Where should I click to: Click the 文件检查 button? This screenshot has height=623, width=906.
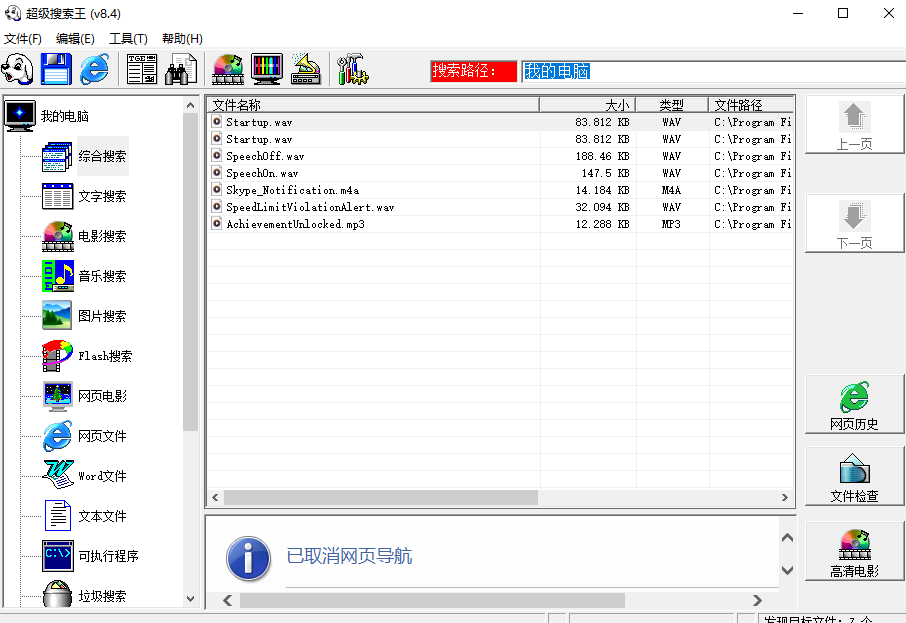point(854,476)
